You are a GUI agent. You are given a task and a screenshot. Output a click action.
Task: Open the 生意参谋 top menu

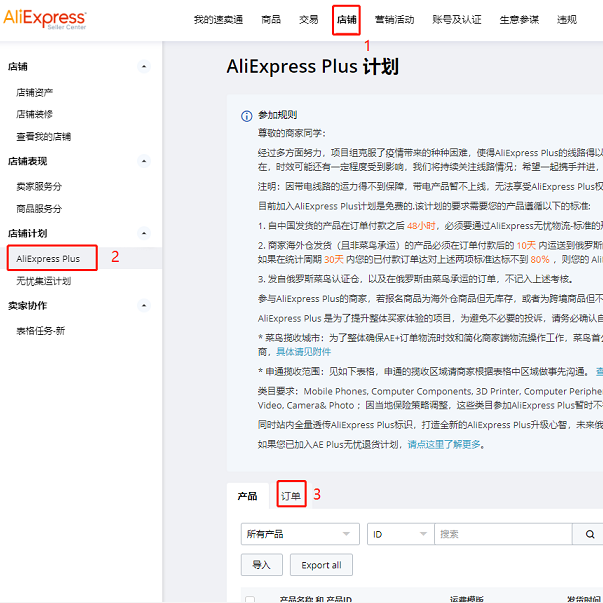519,19
